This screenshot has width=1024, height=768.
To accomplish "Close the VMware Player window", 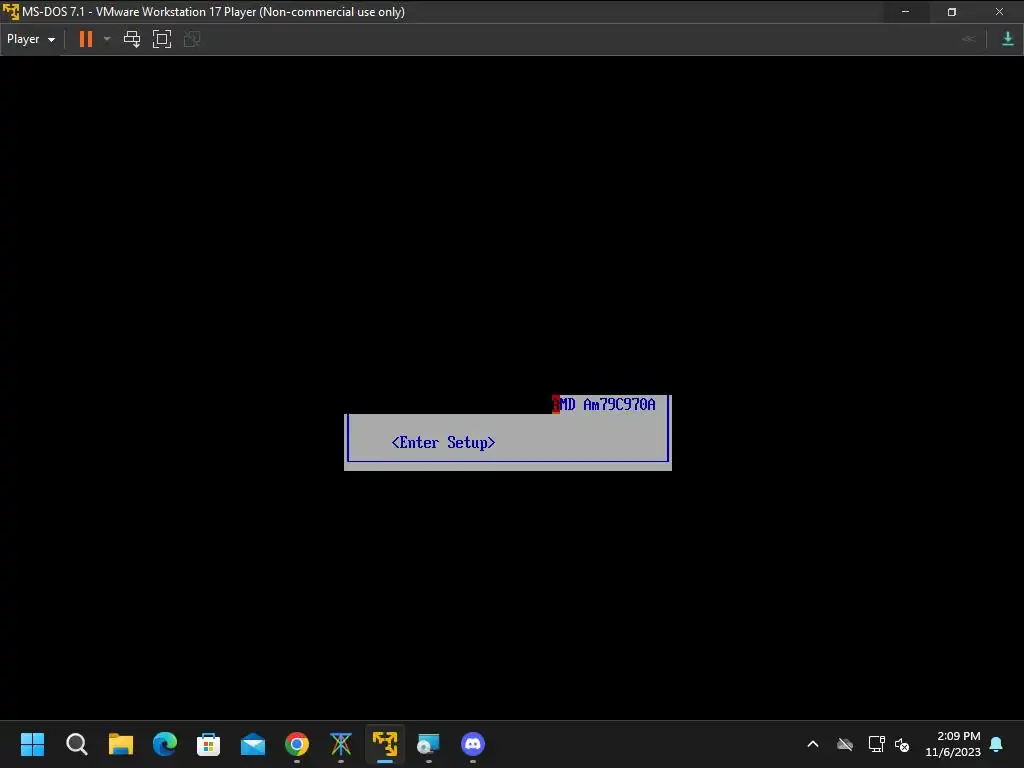I will pyautogui.click(x=999, y=12).
